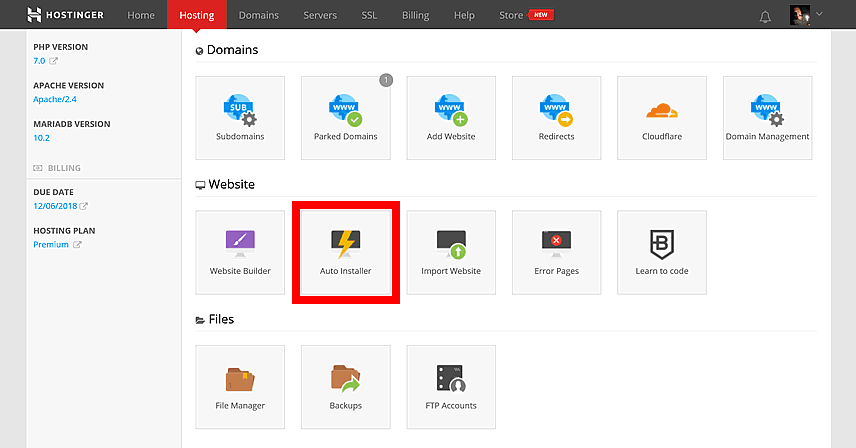Click external link icon beside PHP 7.0
The width and height of the screenshot is (856, 448).
[x=54, y=61]
